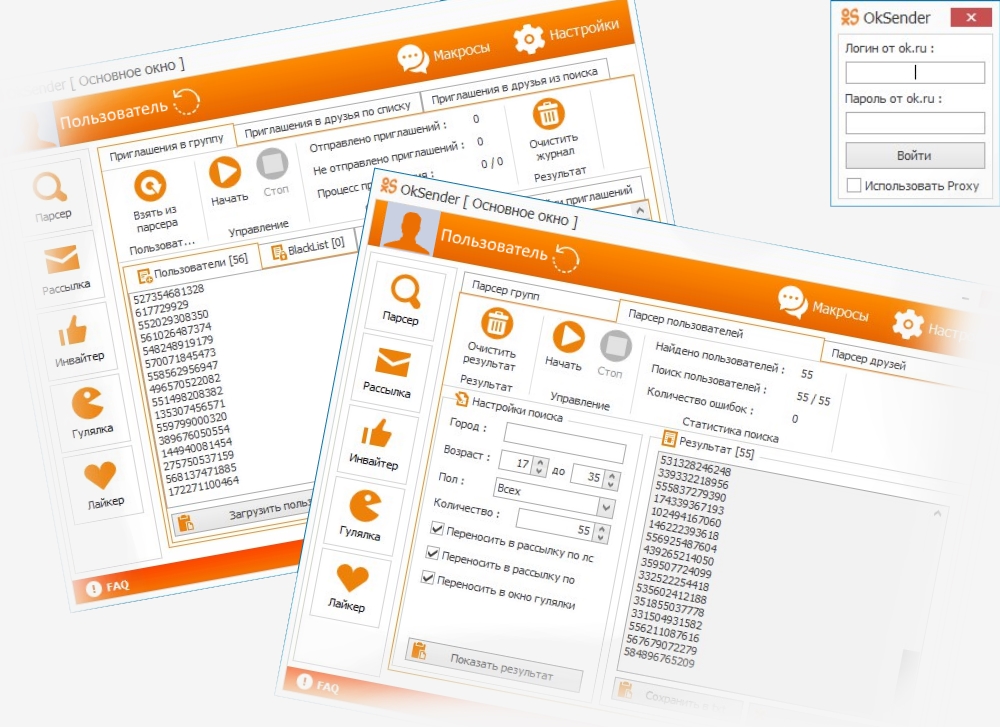The image size is (1000, 727).
Task: Toggle Переносить в окно гулялки checkbox
Action: coord(429,578)
